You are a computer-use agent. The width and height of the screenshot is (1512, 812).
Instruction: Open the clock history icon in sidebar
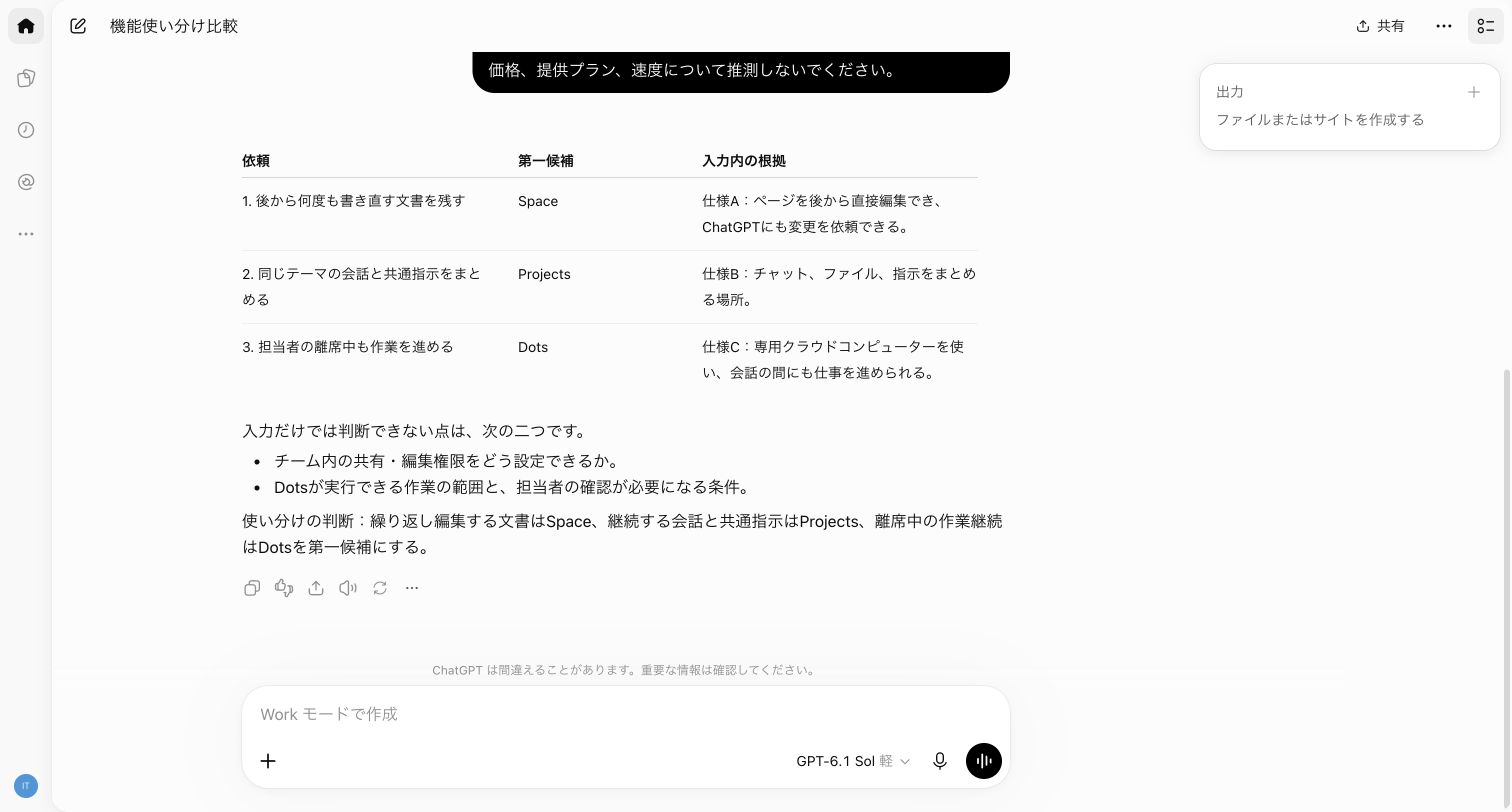pyautogui.click(x=26, y=130)
